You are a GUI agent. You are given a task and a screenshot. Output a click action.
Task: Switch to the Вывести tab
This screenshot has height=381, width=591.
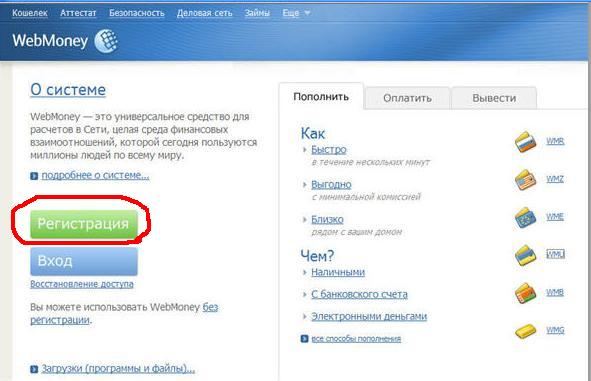click(494, 98)
